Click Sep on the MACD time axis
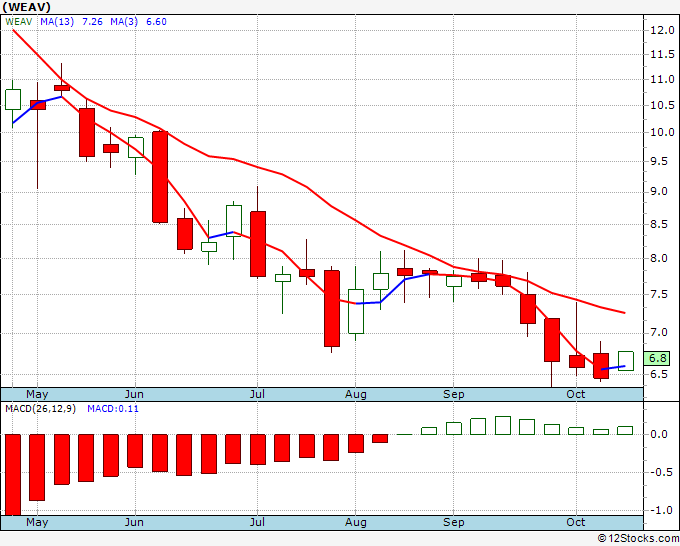The image size is (680, 546). (454, 522)
